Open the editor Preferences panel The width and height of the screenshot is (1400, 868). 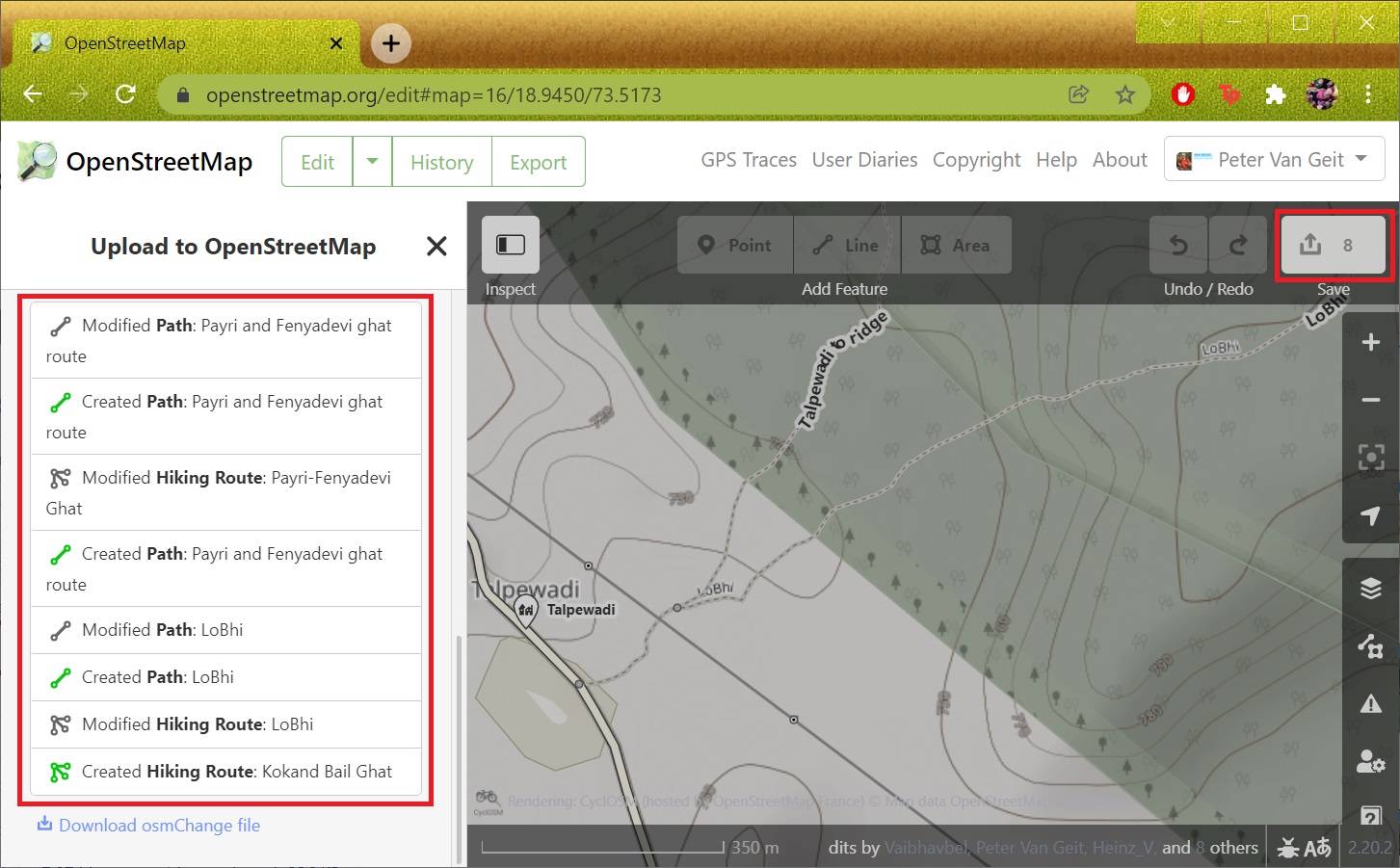1370,761
